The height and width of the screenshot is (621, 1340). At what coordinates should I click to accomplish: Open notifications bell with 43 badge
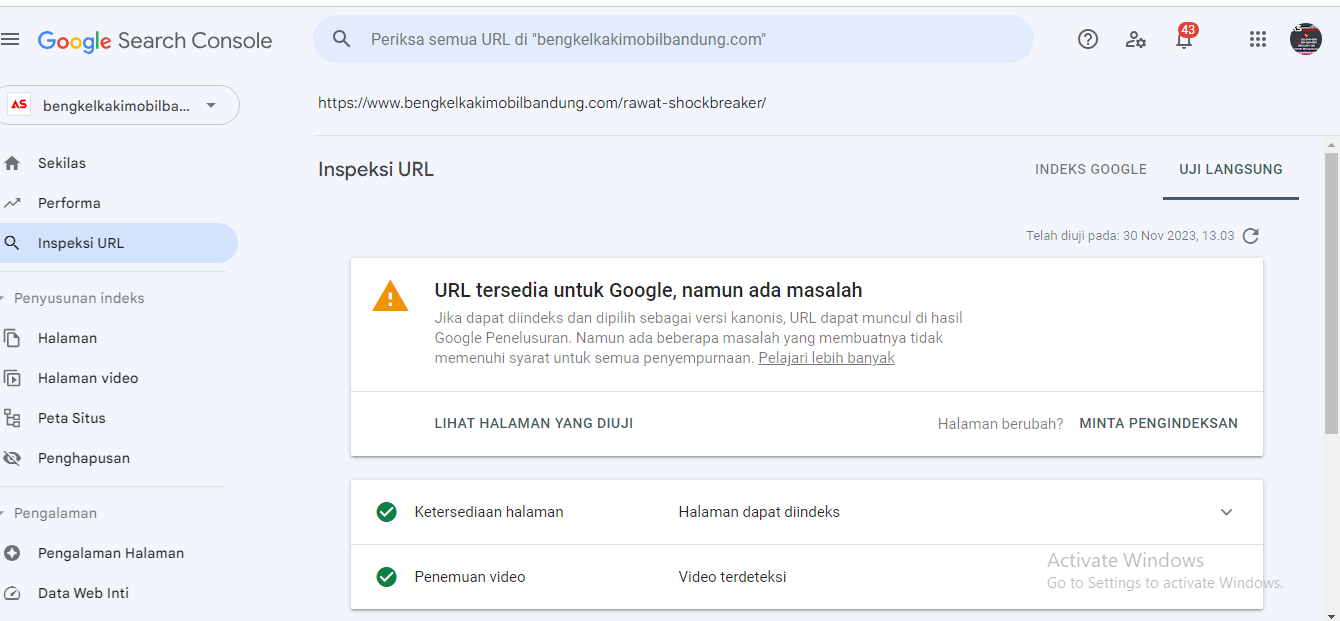click(x=1185, y=37)
